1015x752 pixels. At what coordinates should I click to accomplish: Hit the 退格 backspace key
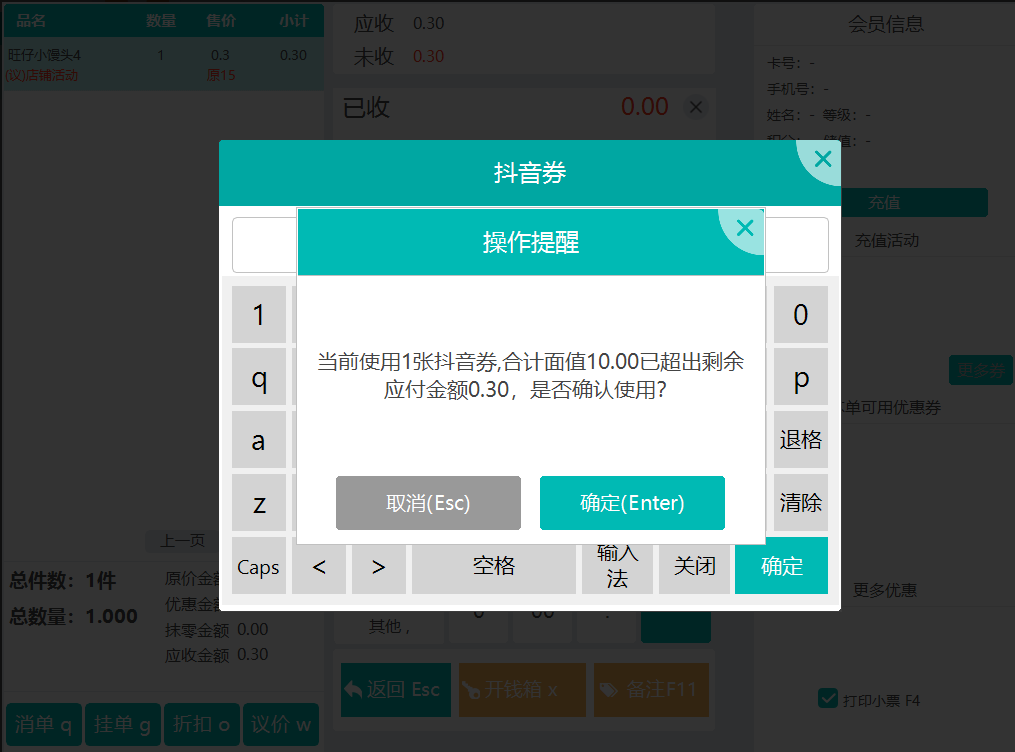tap(801, 440)
